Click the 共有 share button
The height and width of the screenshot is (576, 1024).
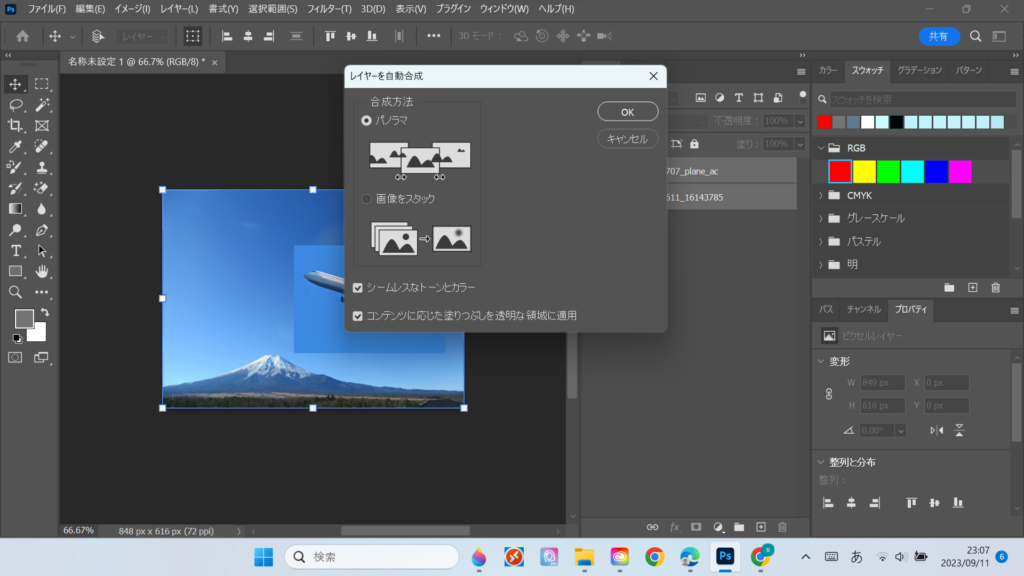938,37
